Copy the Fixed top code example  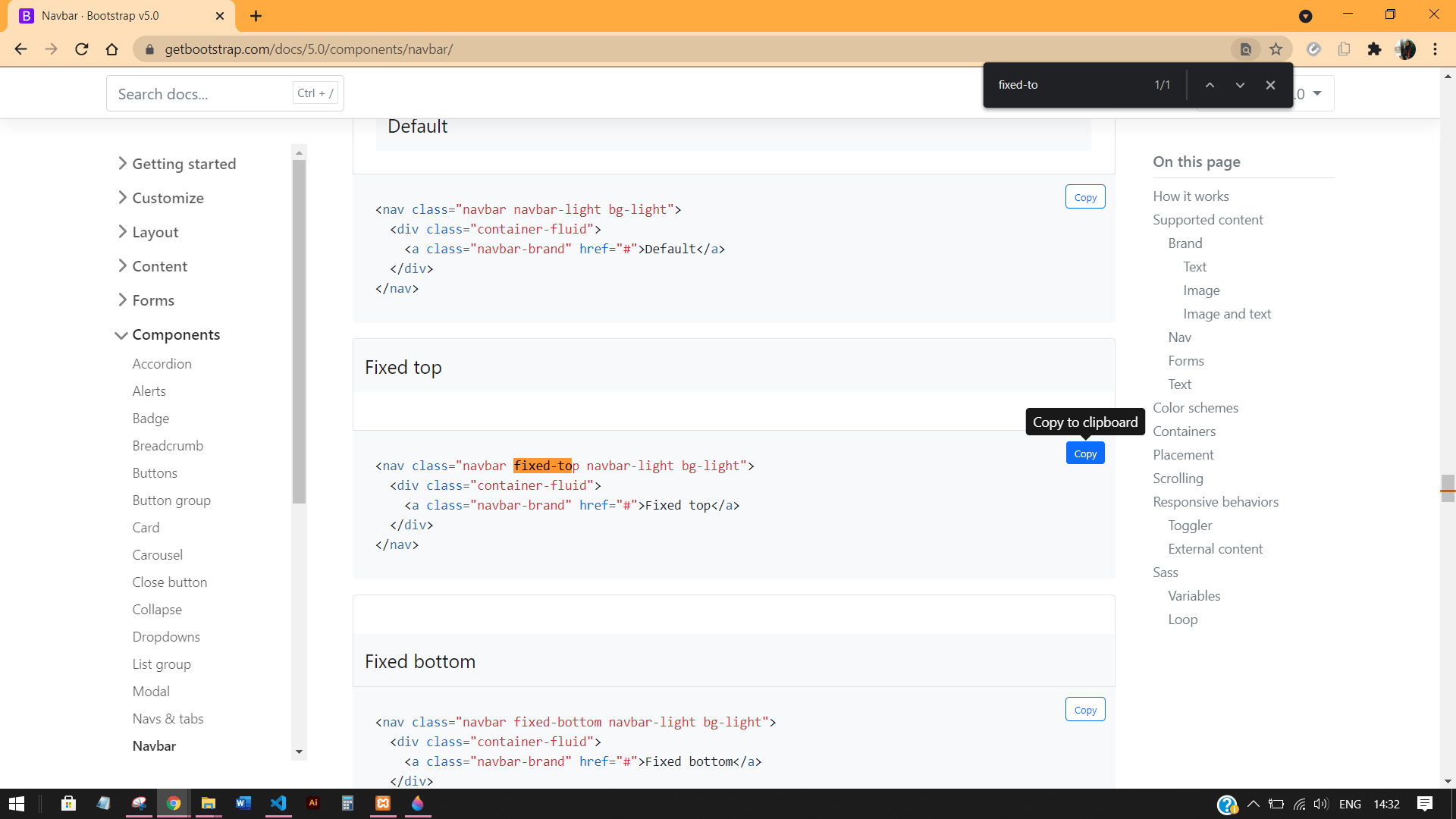tap(1085, 453)
